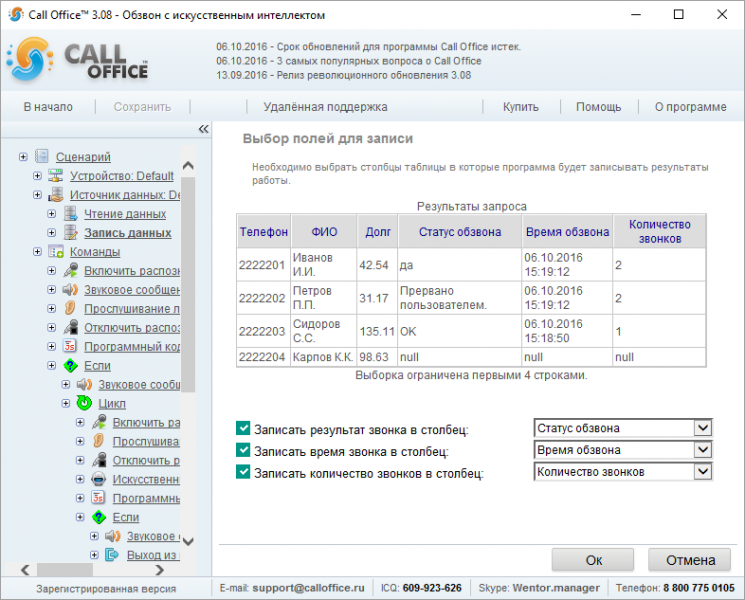Click the first Включить распознавание microphone icon
The height and width of the screenshot is (600, 745).
coord(70,270)
